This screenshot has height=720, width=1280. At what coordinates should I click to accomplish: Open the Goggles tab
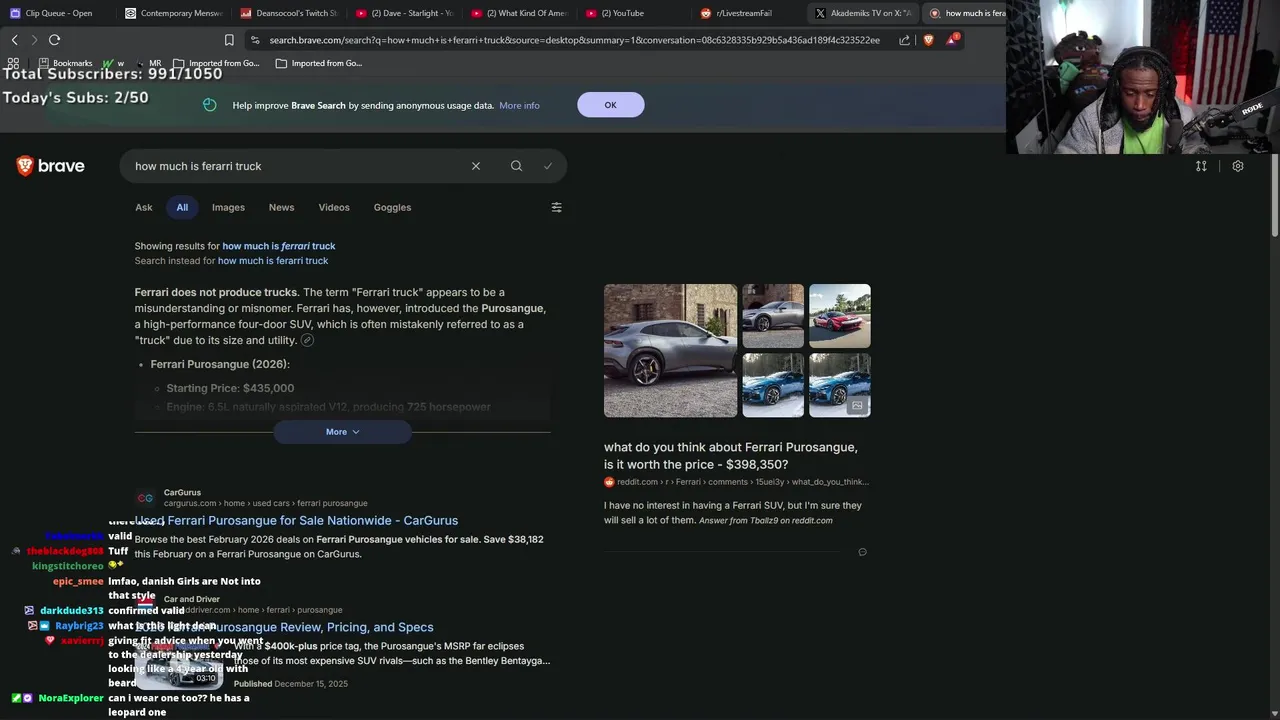pyautogui.click(x=392, y=207)
